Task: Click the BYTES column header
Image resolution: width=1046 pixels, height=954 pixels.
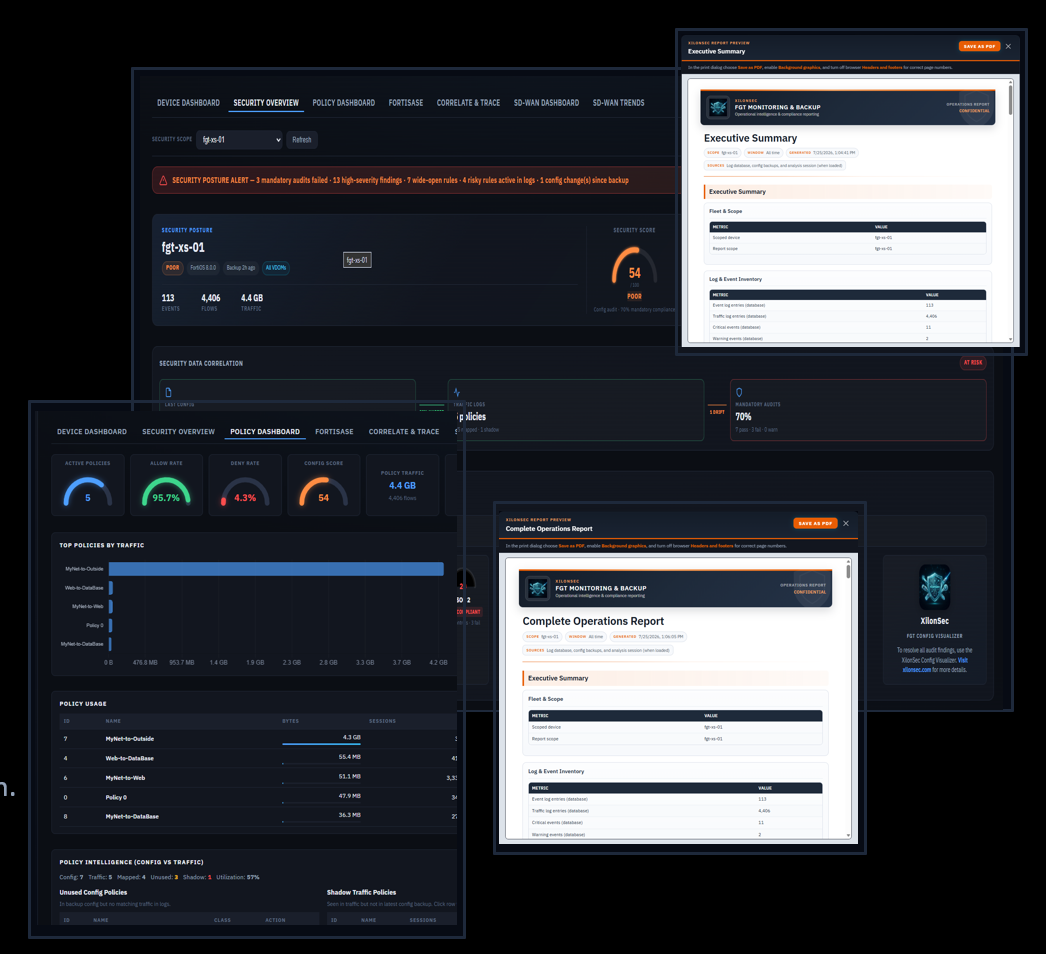Action: coord(290,721)
